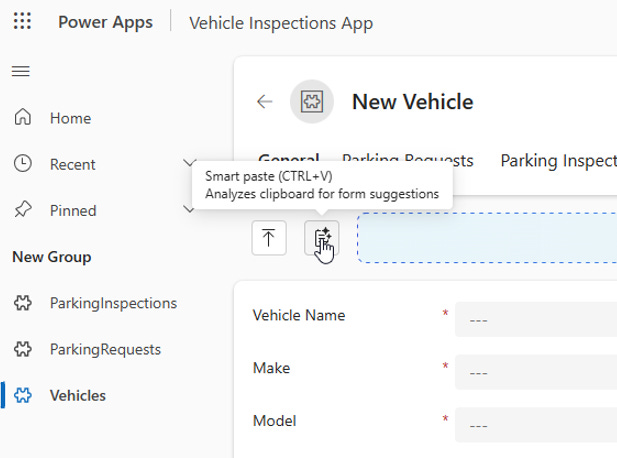This screenshot has width=617, height=458.
Task: Click the Recent clock icon
Action: point(22,164)
